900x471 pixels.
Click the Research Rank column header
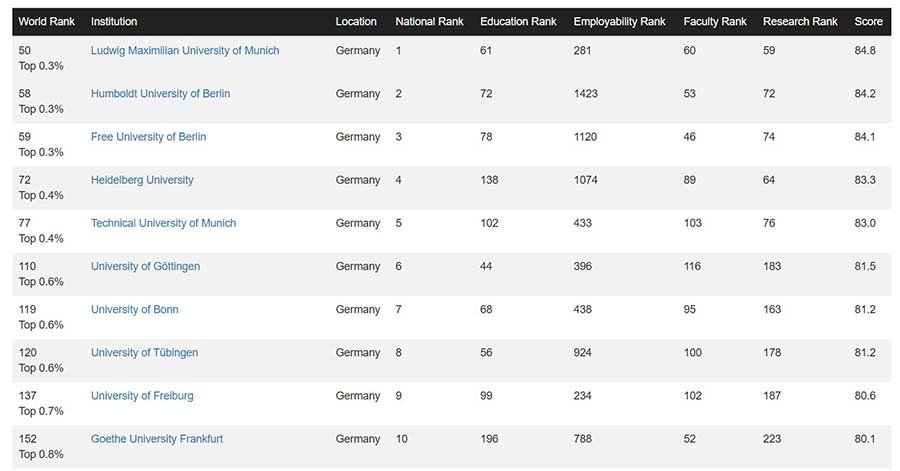pos(800,22)
